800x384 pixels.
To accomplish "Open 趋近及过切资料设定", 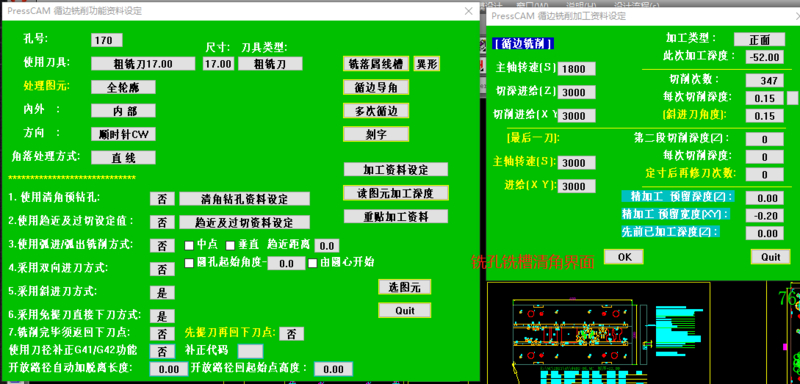I will click(x=244, y=222).
